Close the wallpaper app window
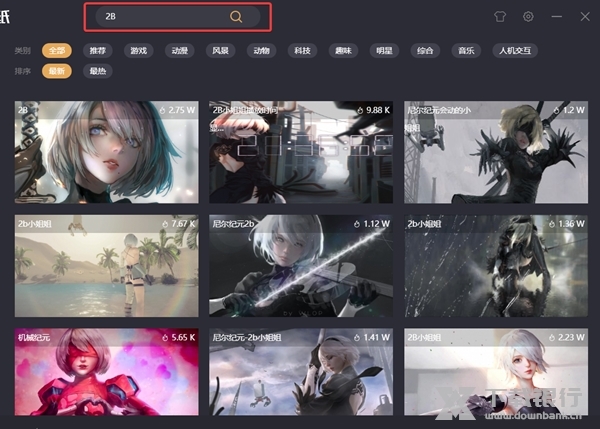Image resolution: width=600 pixels, height=429 pixels. click(585, 16)
